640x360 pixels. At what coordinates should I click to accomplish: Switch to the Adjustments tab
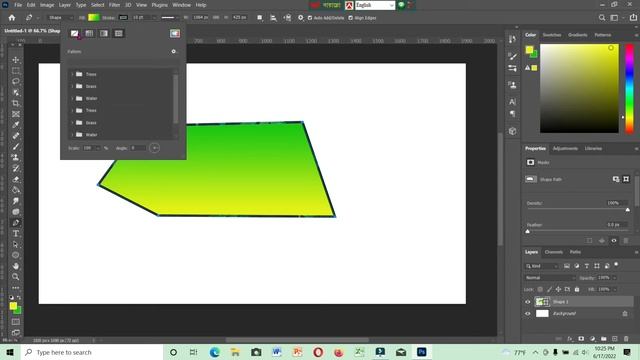(565, 149)
